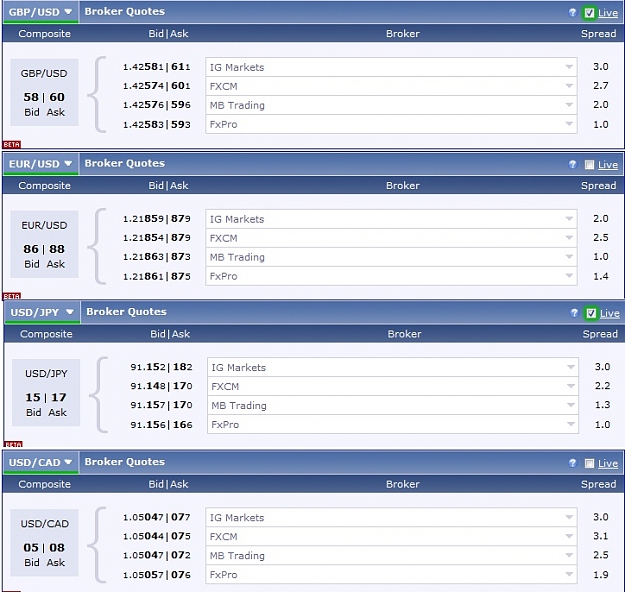Expand MB Trading broker dropdown in USD/CAD panel
The height and width of the screenshot is (592, 625).
(x=391, y=556)
